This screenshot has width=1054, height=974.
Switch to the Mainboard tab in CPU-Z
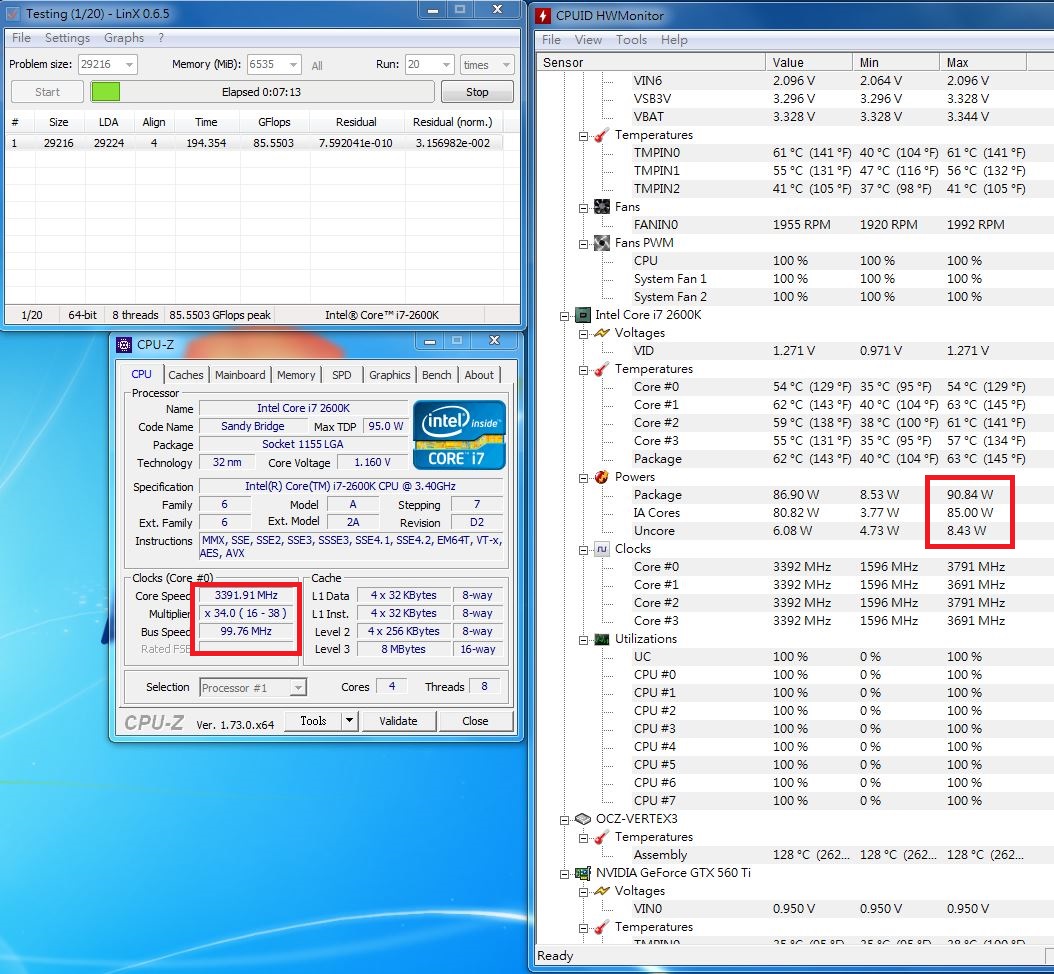[x=240, y=375]
